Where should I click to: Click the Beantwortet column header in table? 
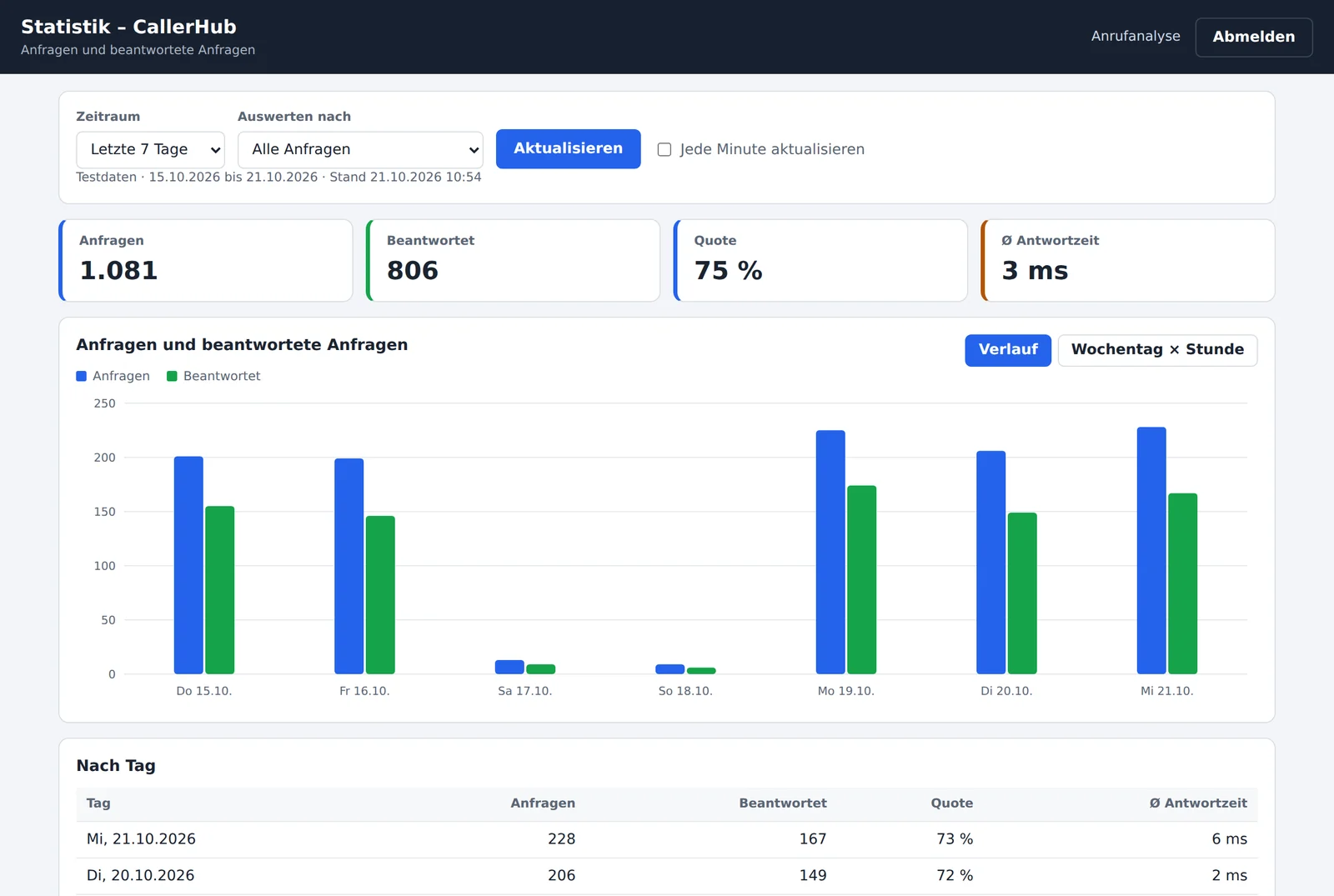[783, 803]
